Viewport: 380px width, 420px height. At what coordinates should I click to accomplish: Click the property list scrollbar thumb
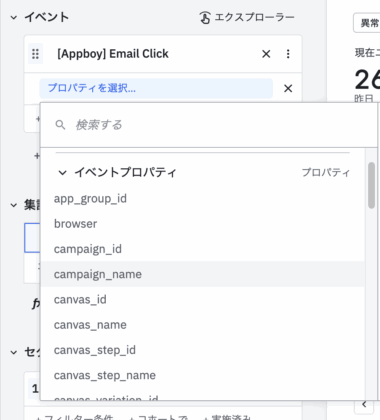click(371, 185)
